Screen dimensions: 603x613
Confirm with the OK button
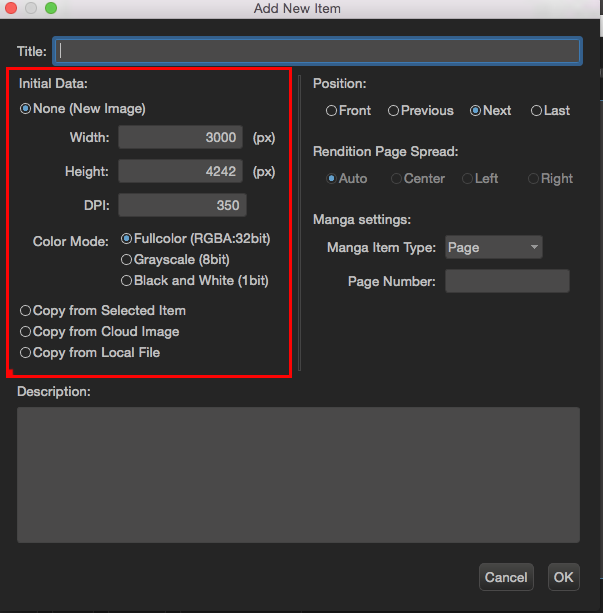click(x=564, y=577)
